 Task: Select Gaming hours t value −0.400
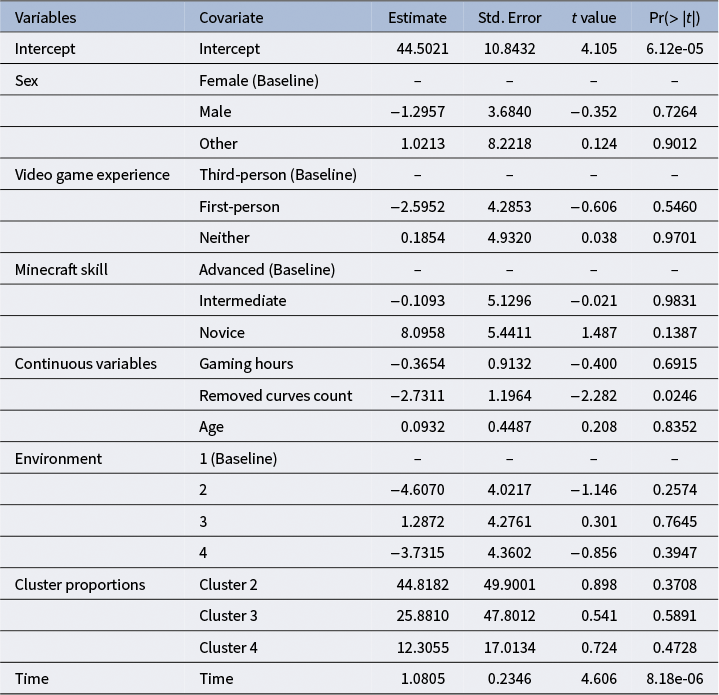click(594, 364)
